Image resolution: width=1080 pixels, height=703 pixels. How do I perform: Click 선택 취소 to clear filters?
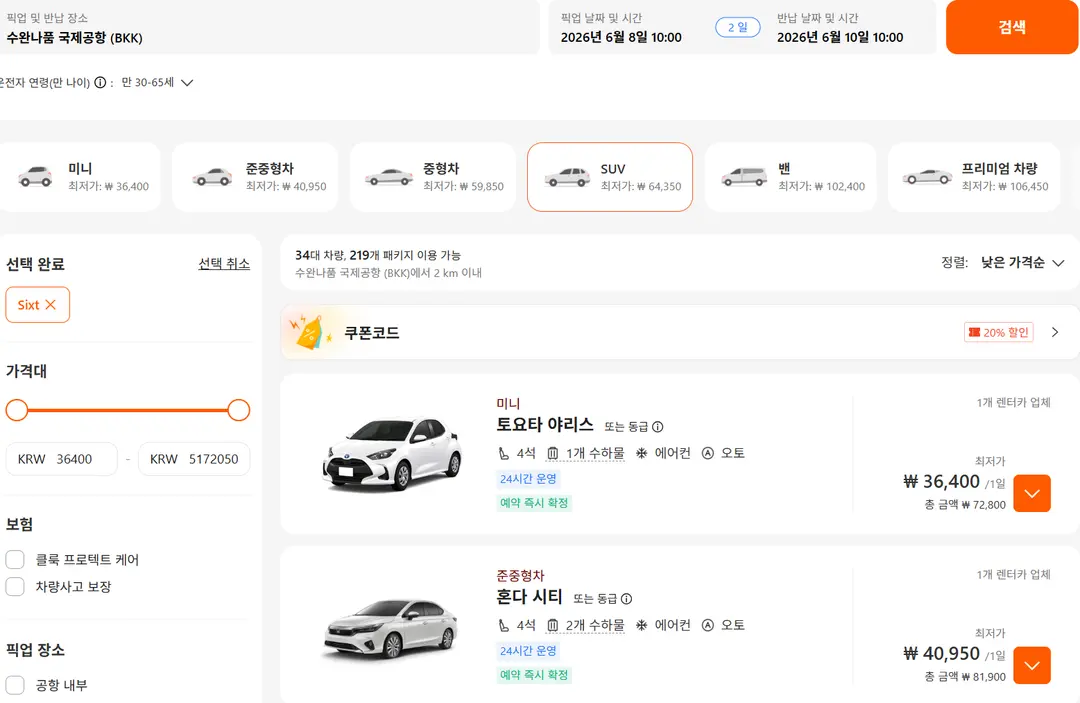point(224,264)
